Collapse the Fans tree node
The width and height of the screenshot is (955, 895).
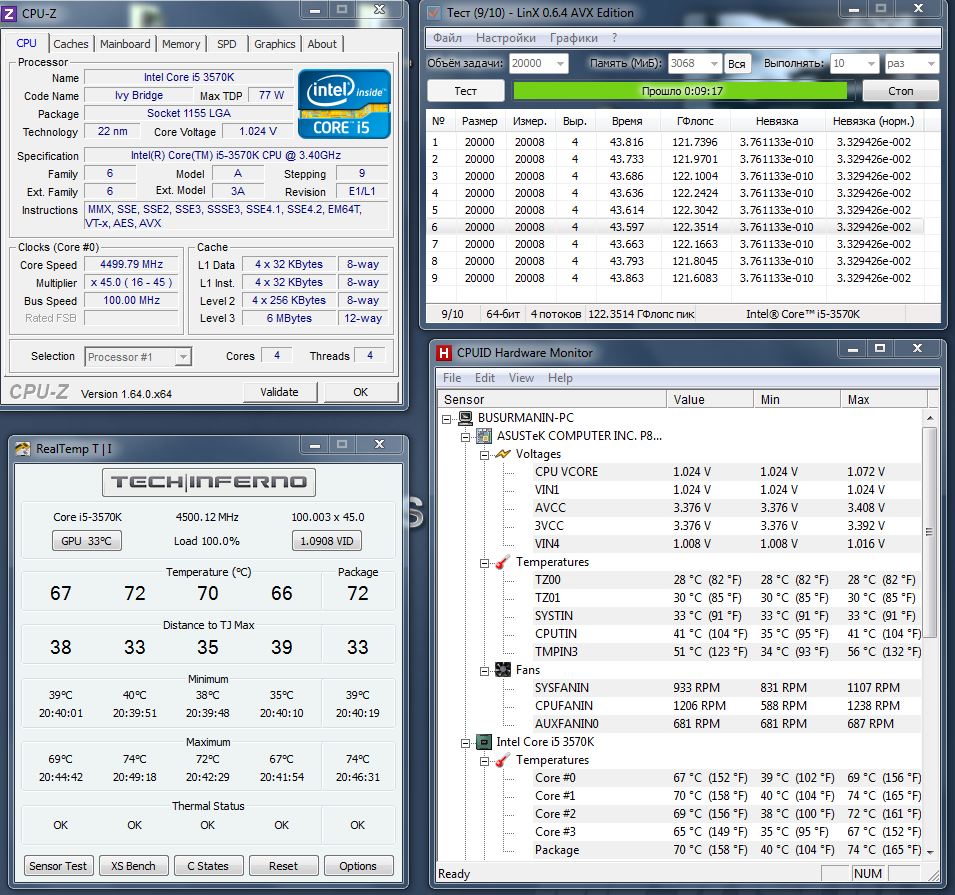point(483,670)
